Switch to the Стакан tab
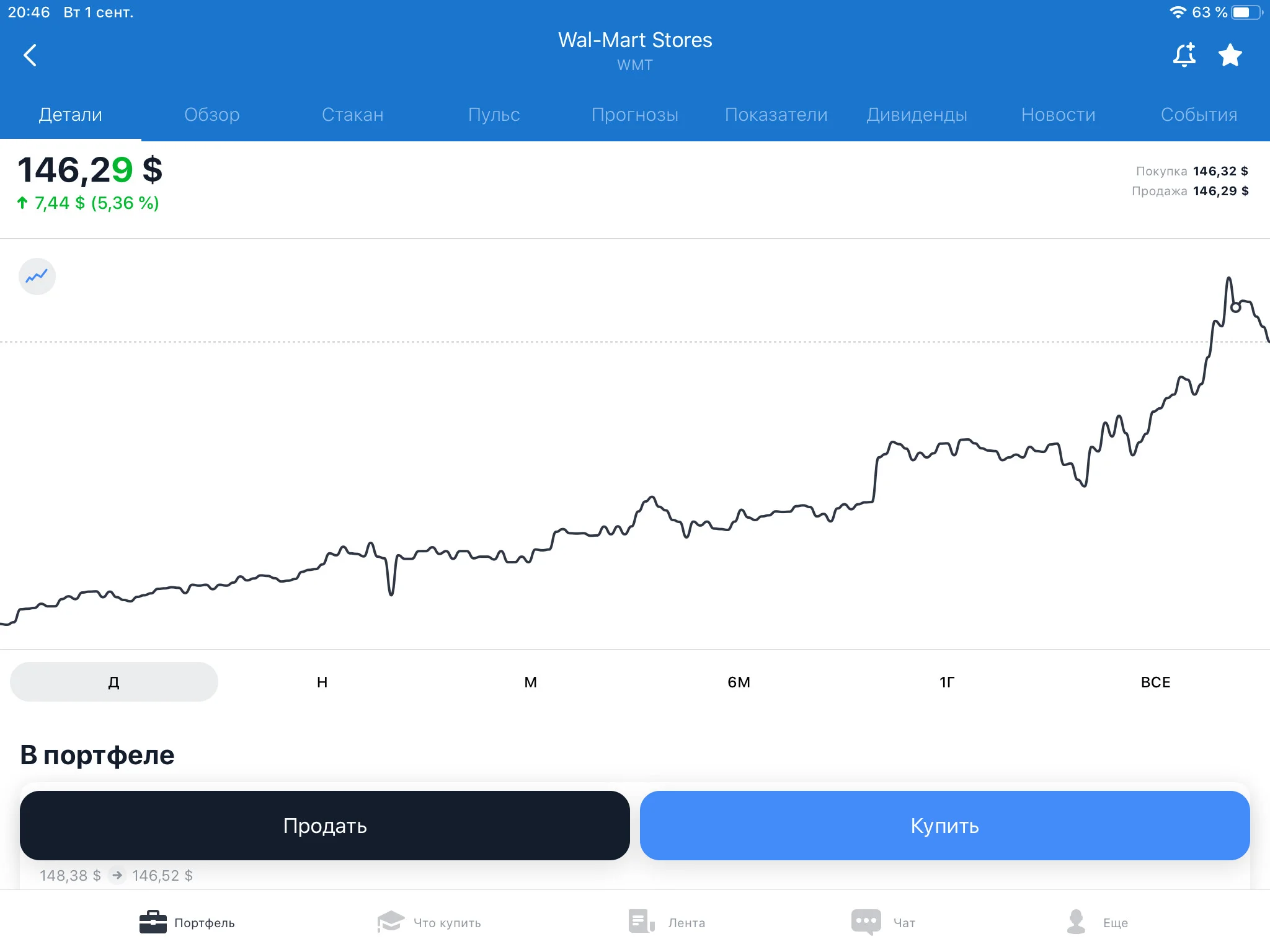This screenshot has height=952, width=1270. click(x=353, y=115)
